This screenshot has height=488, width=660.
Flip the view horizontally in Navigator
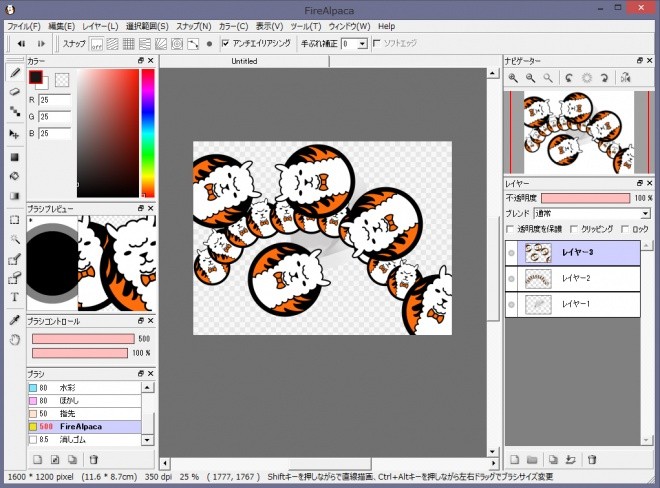point(625,78)
